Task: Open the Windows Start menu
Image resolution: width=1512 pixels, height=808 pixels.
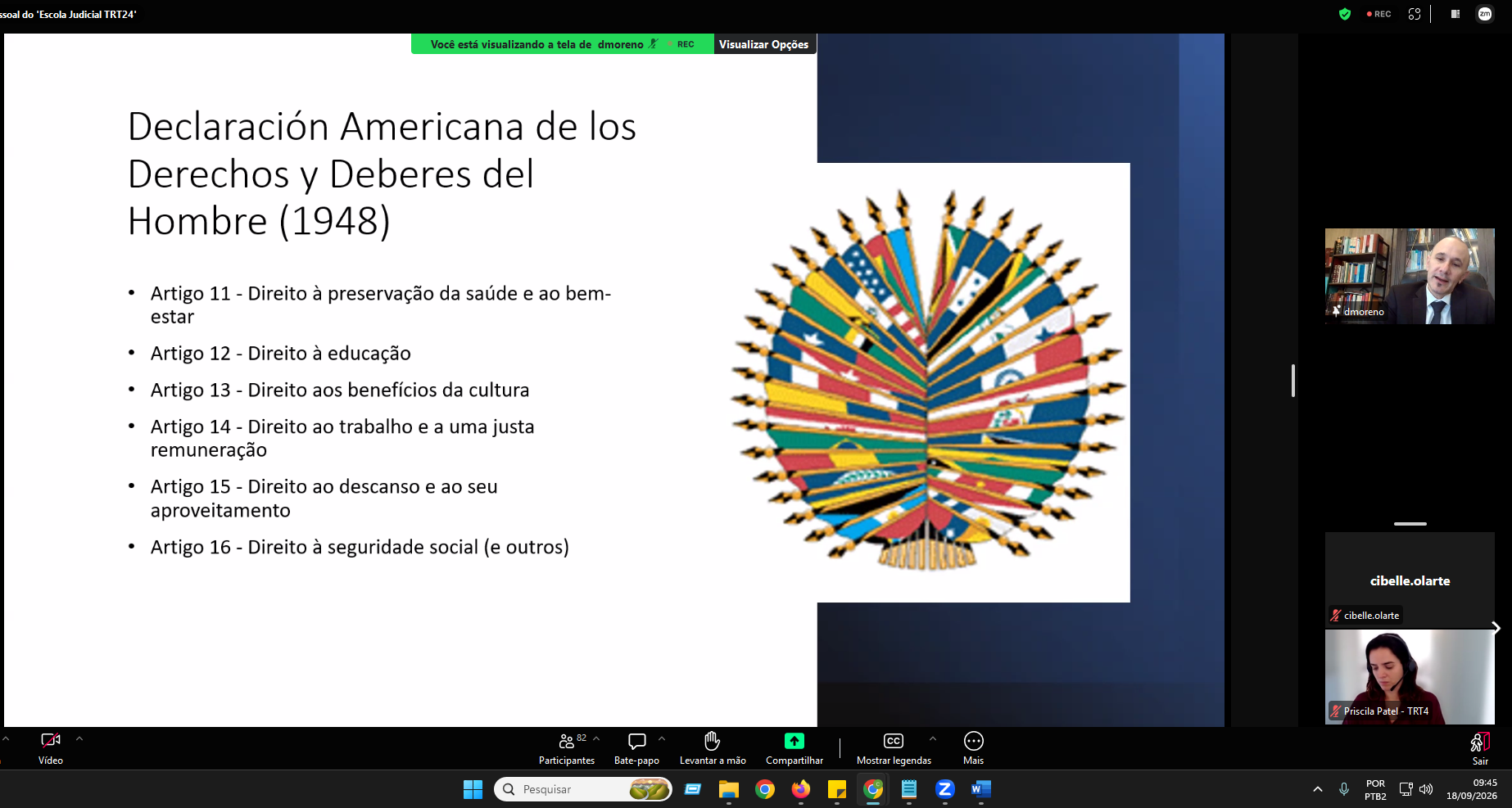Action: click(x=473, y=789)
